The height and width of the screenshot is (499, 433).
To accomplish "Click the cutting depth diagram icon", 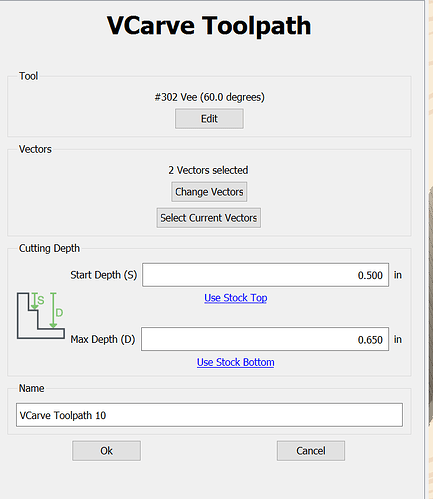I will pyautogui.click(x=41, y=315).
